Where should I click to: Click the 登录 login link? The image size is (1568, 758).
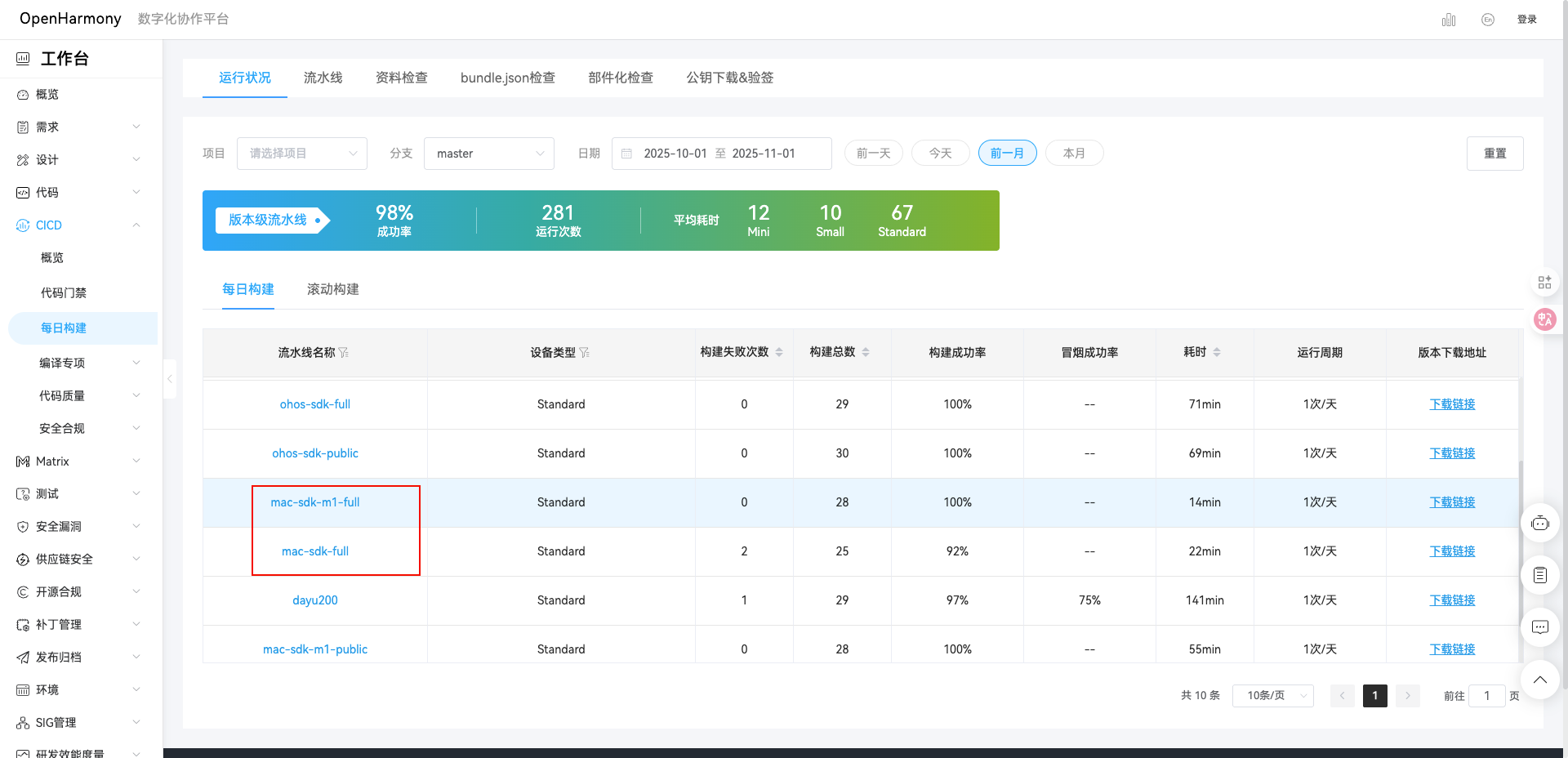1527,20
